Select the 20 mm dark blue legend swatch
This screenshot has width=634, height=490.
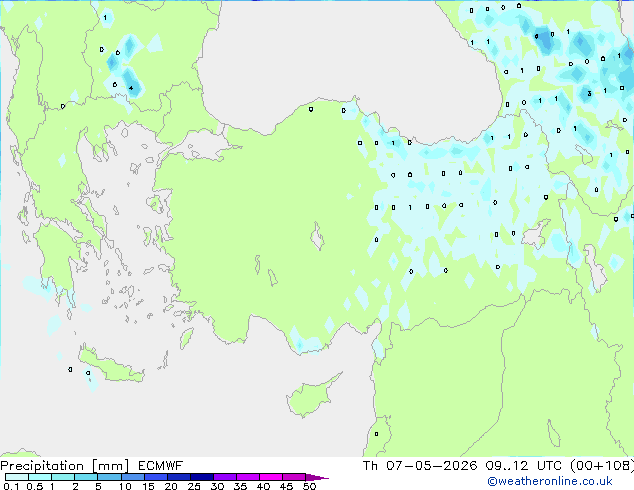(178, 477)
